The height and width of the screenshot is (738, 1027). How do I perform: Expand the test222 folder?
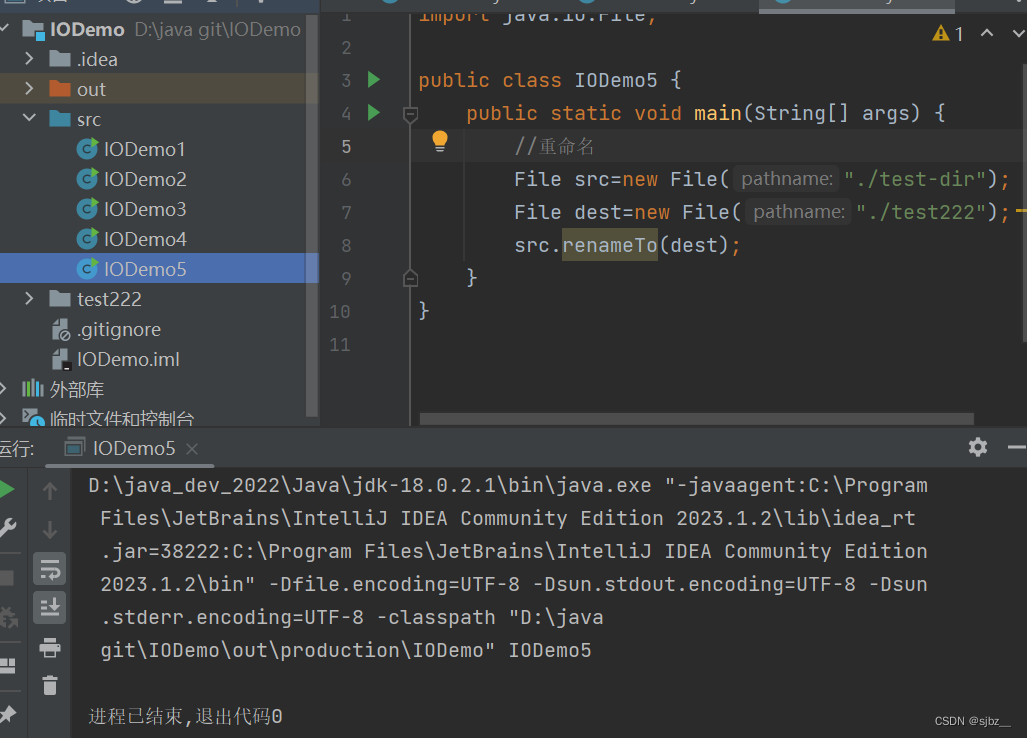pos(29,299)
